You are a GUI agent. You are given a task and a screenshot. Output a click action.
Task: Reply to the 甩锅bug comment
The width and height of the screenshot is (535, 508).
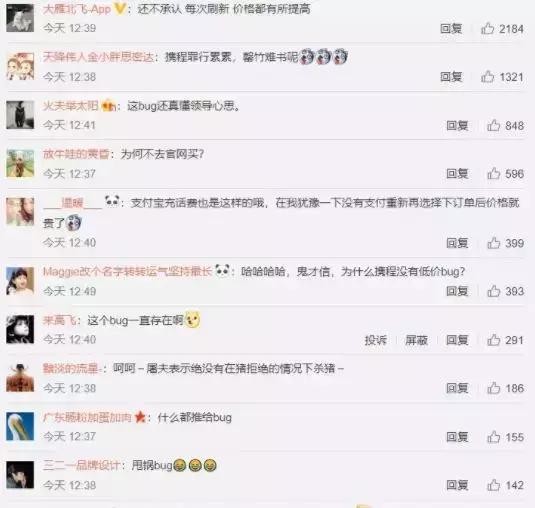(x=457, y=485)
